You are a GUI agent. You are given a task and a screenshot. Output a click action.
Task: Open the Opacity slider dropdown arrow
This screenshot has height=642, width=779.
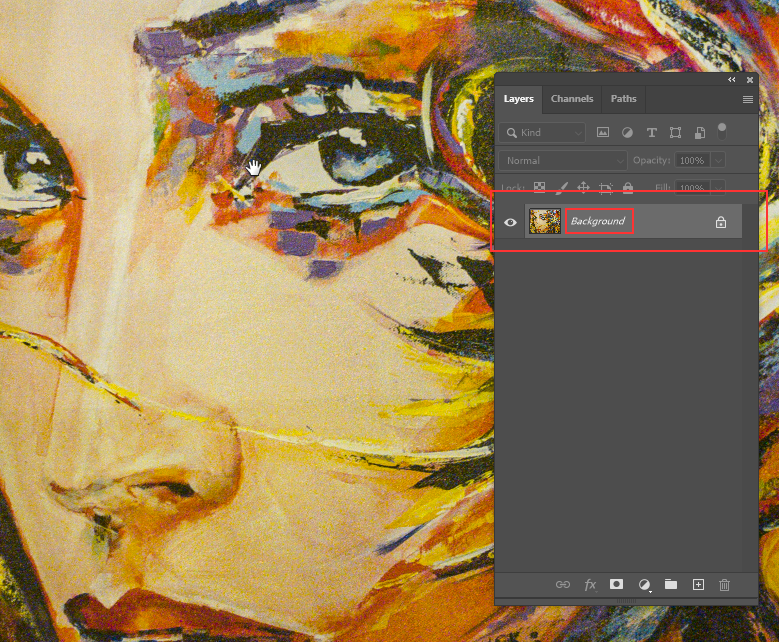tap(718, 160)
